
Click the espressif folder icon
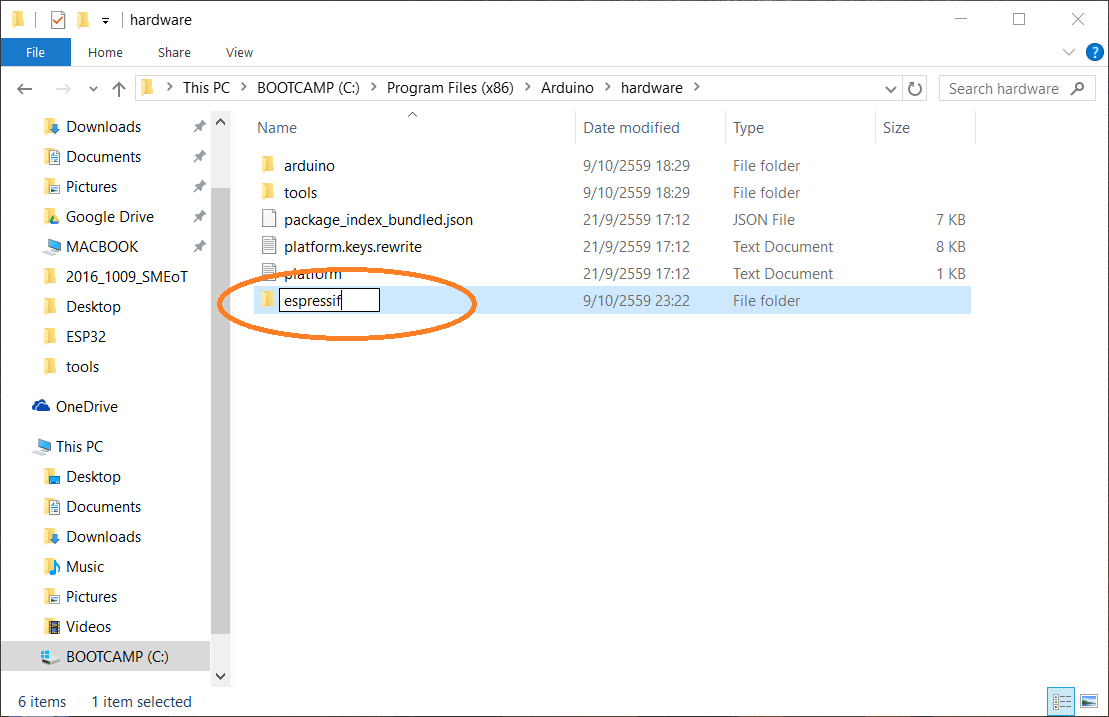tap(267, 300)
